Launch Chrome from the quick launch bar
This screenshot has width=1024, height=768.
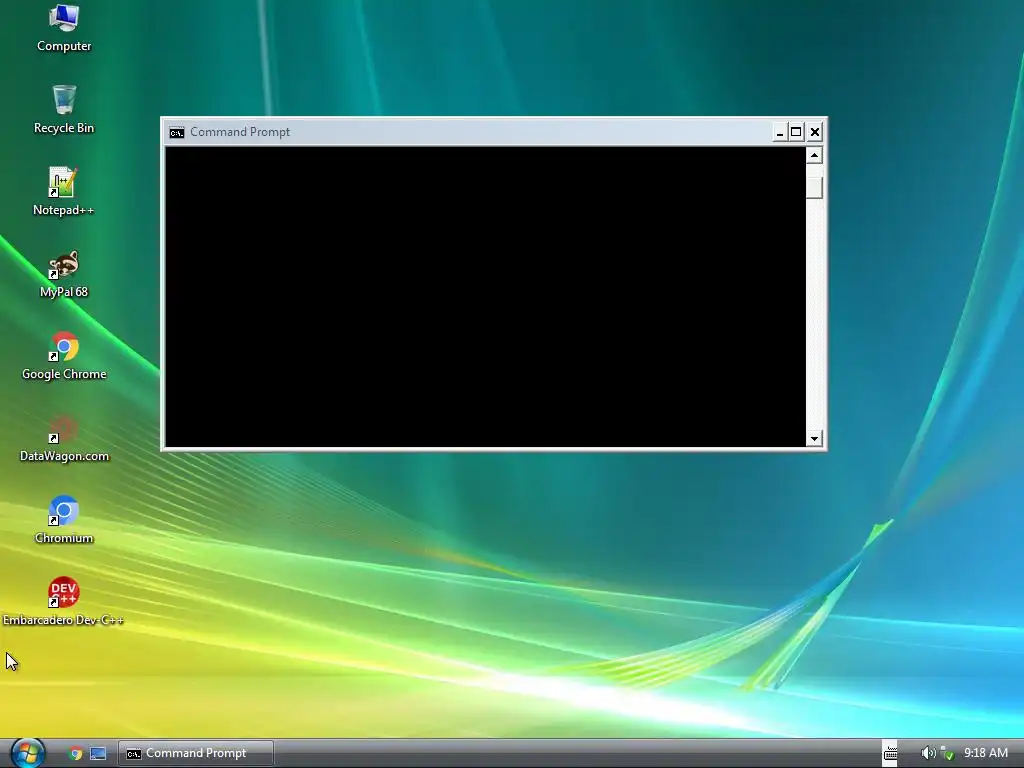(x=76, y=754)
